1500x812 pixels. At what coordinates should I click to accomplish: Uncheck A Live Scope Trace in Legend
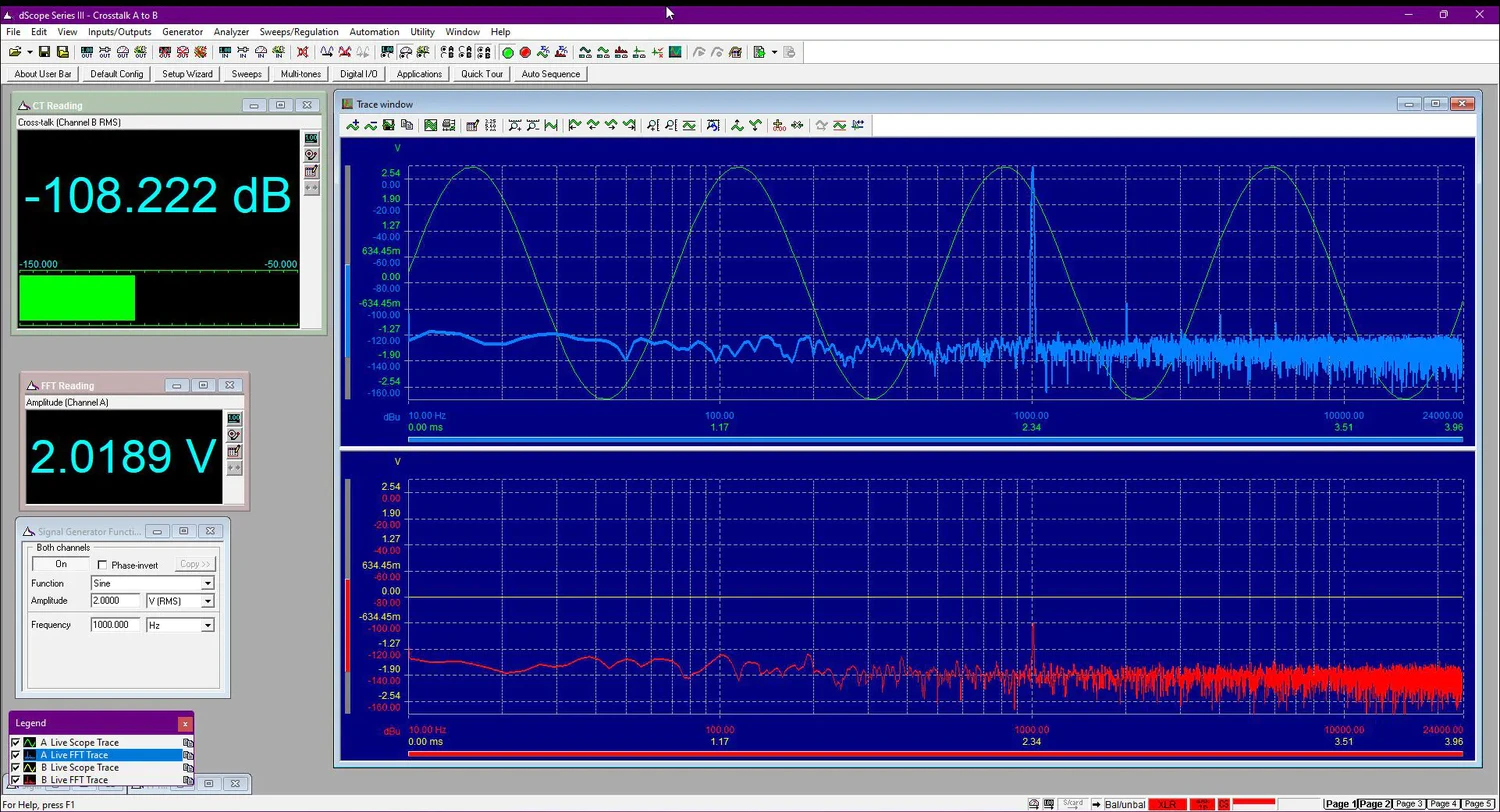[15, 743]
